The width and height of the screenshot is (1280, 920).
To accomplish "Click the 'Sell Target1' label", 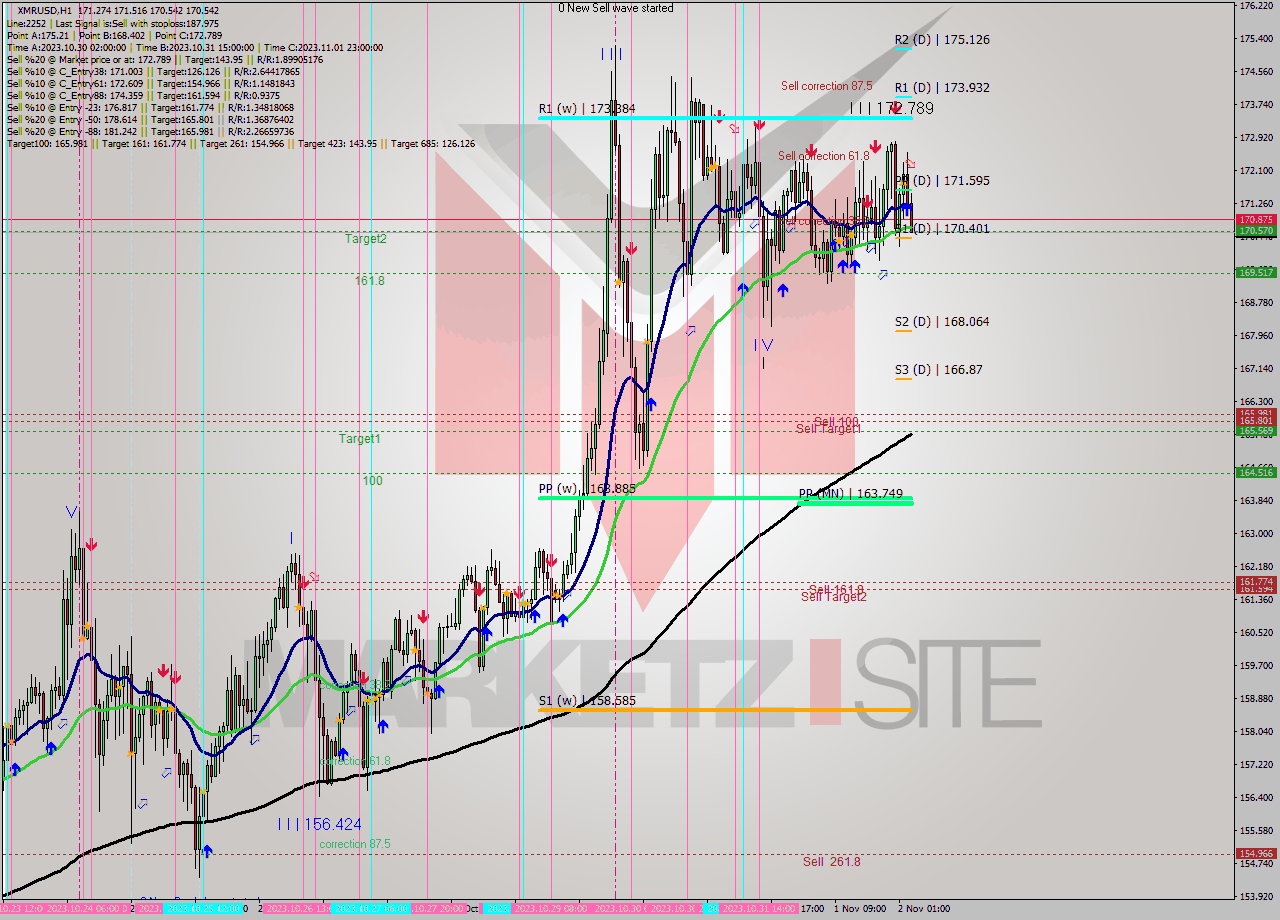I will 828,429.
